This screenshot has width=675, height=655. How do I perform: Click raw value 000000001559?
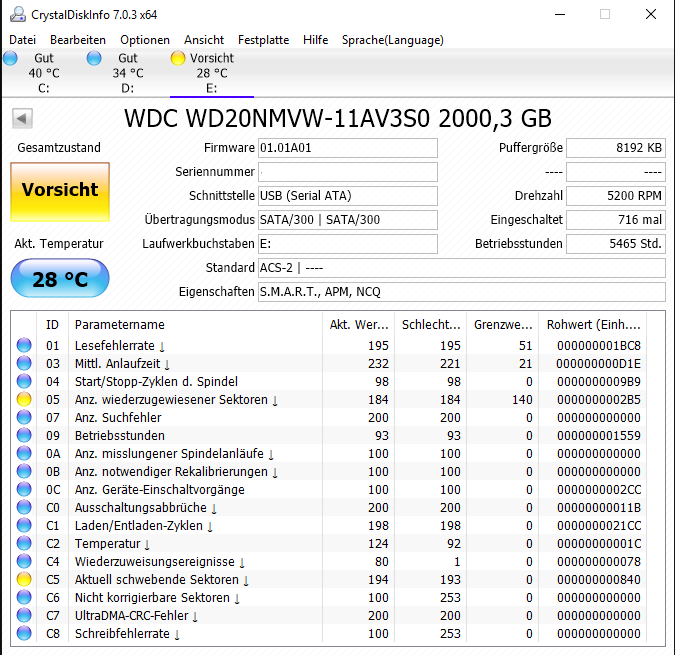[x=598, y=436]
